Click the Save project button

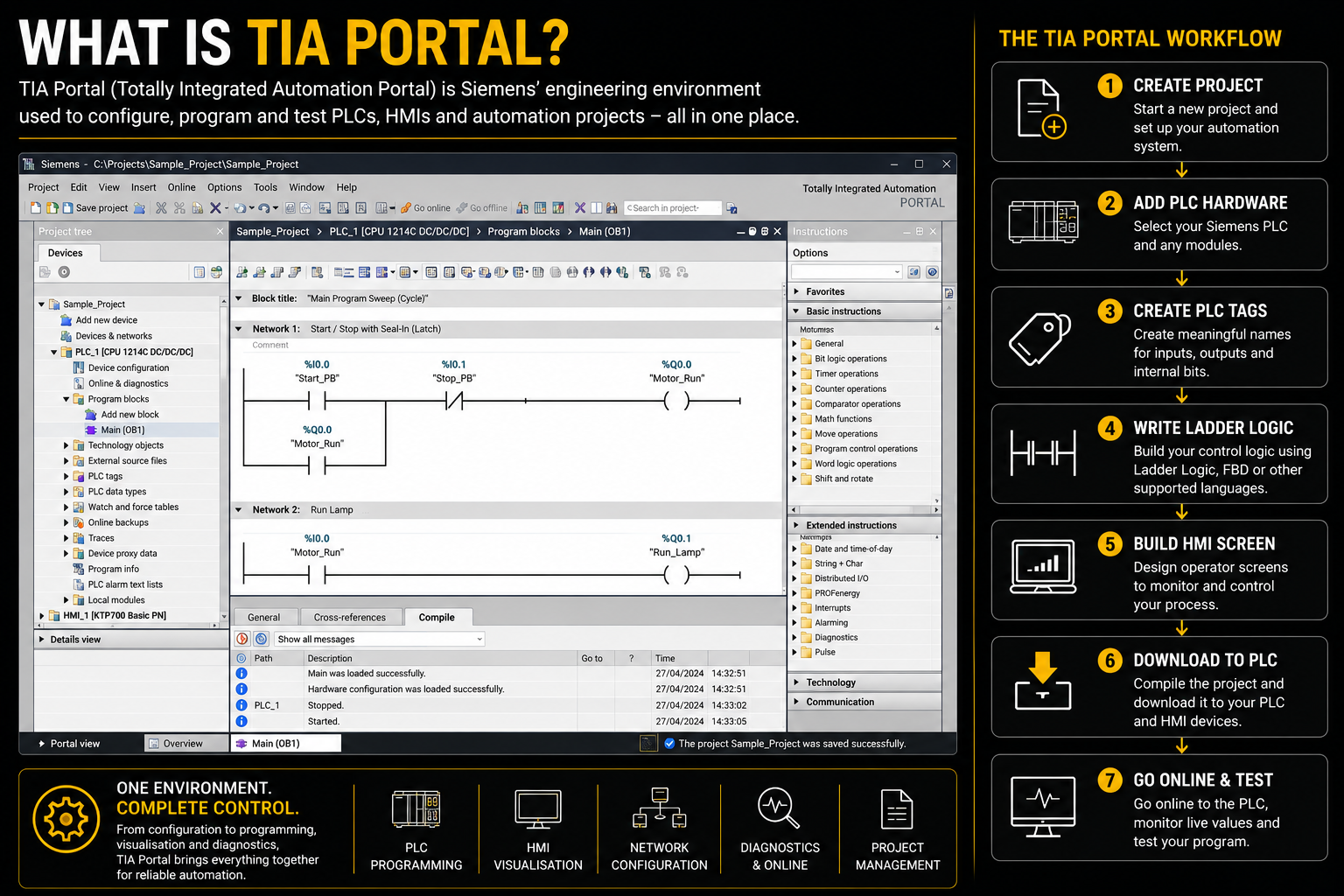[x=95, y=208]
